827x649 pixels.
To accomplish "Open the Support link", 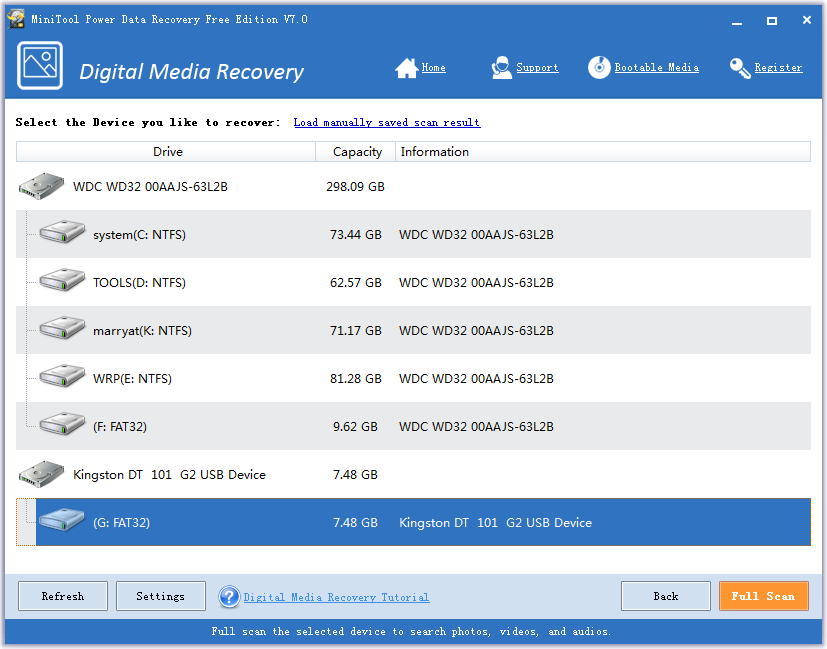I will click(x=537, y=67).
